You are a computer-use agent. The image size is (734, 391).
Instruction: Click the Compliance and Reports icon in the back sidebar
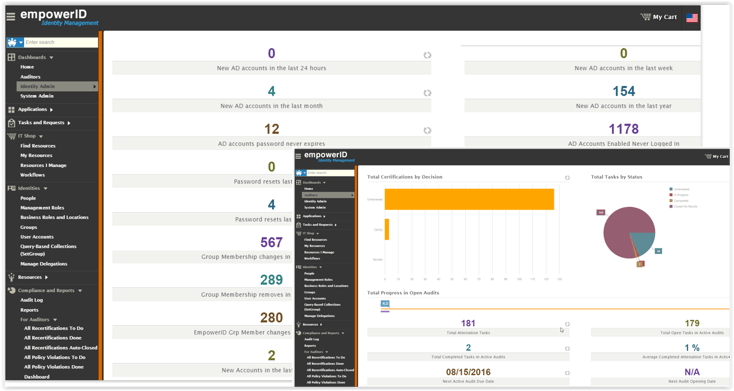pos(11,290)
